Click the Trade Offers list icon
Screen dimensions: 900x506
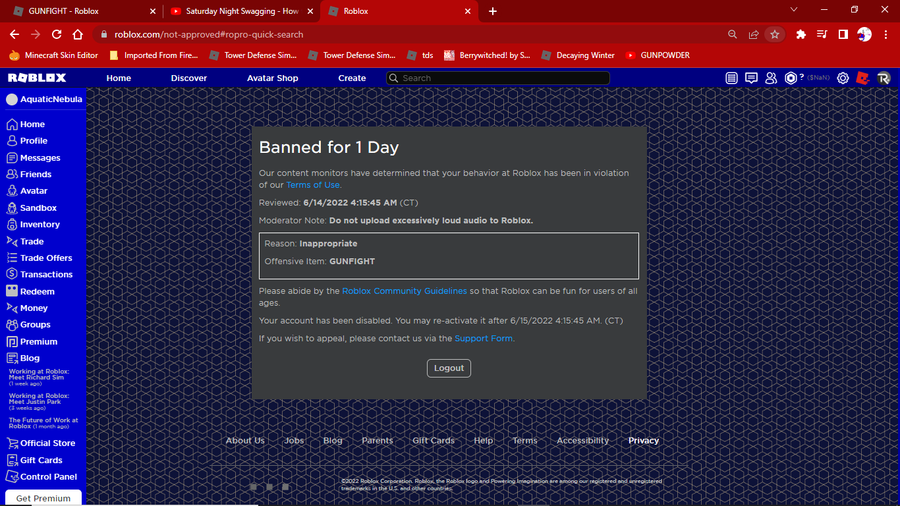click(x=12, y=258)
